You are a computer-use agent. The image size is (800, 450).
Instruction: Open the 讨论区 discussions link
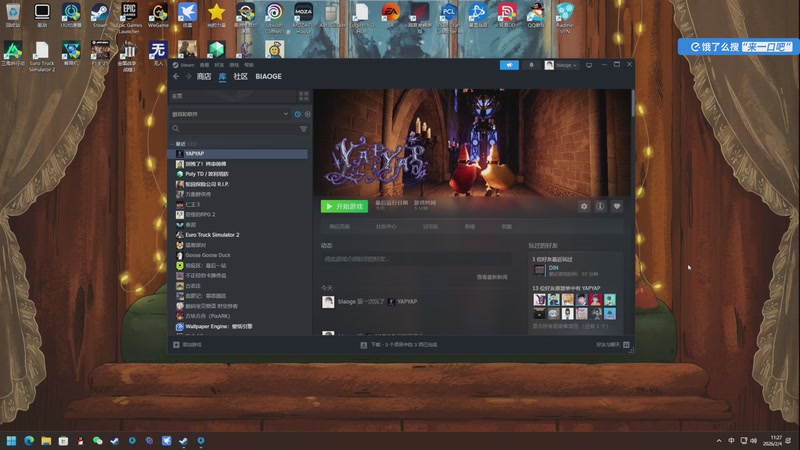[x=431, y=227]
